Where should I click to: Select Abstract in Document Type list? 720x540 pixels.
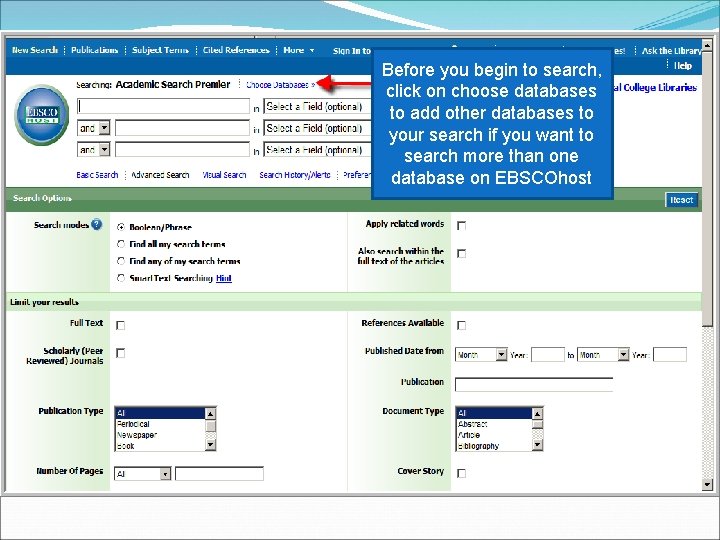473,424
